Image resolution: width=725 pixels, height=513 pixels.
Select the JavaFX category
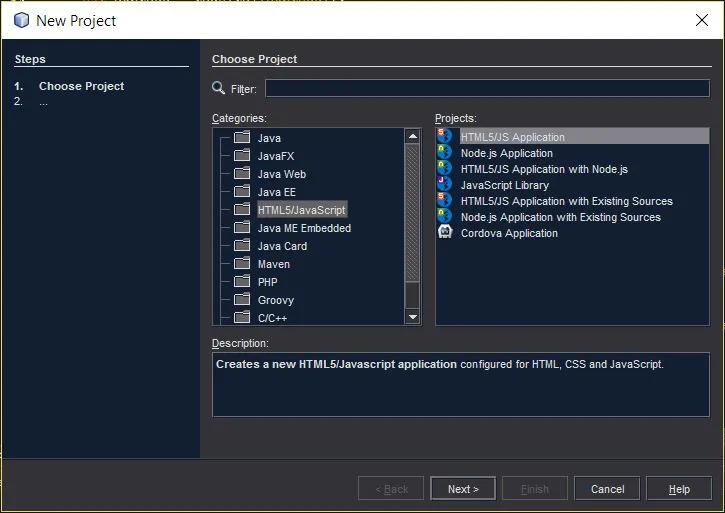pos(276,156)
